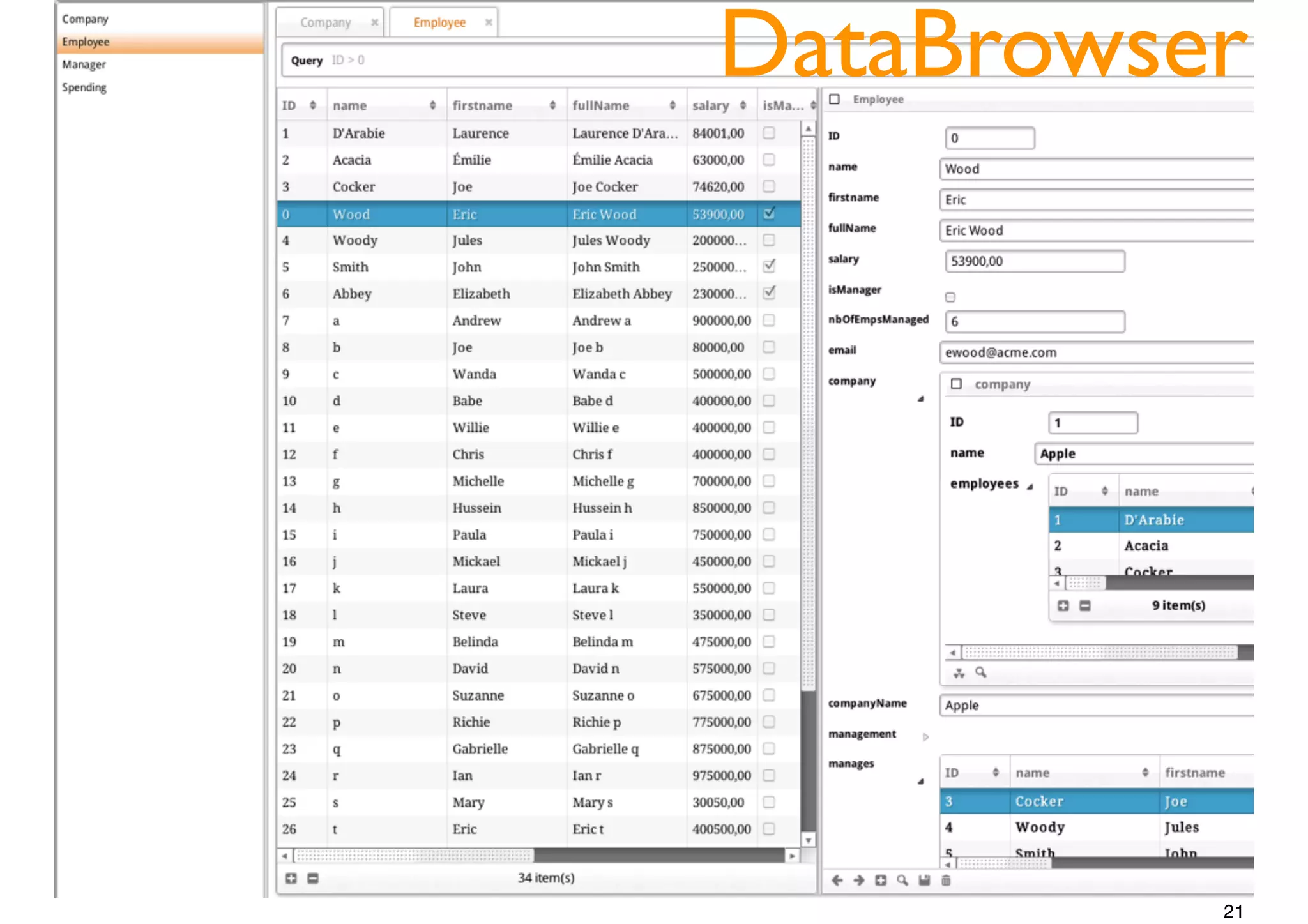Viewport: 1308px width, 924px height.
Task: Add a new record in Employee detail toolbar
Action: 881,881
